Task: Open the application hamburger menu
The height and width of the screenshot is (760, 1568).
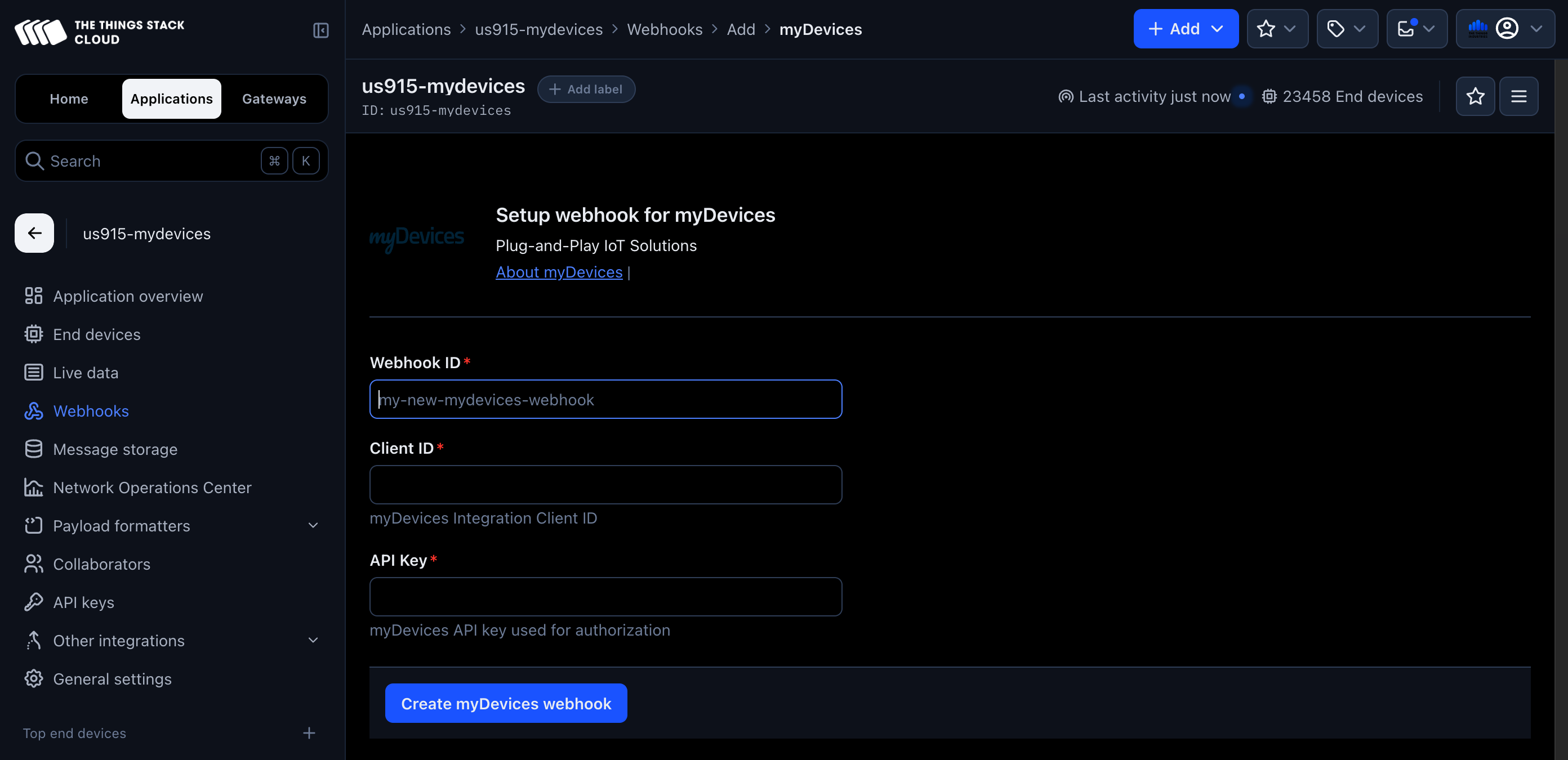Action: point(1518,96)
